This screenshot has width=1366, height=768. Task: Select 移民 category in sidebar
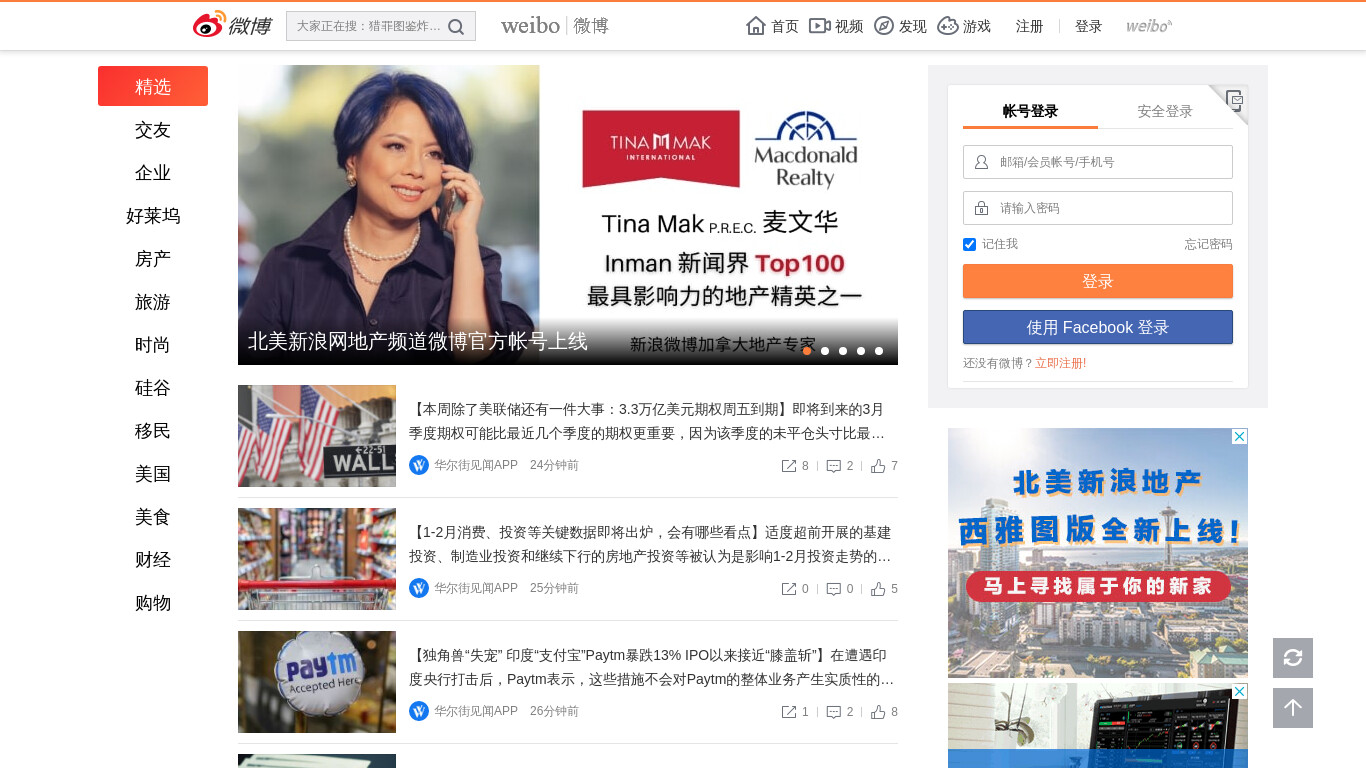[153, 431]
